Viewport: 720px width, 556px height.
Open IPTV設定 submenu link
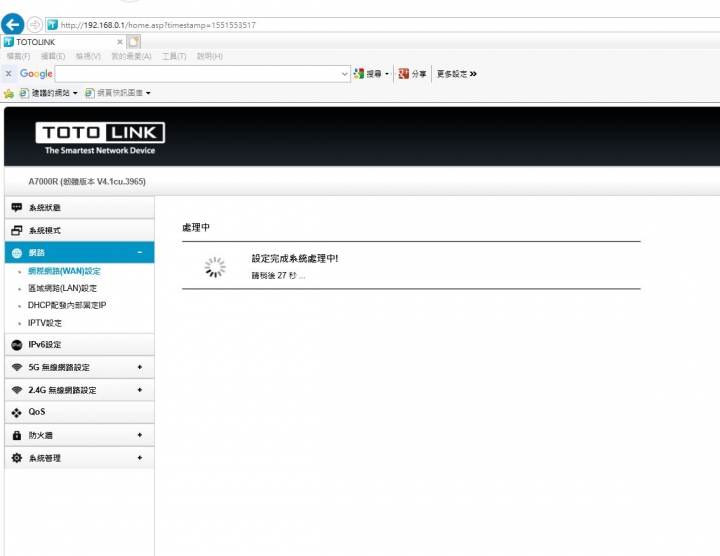click(45, 323)
